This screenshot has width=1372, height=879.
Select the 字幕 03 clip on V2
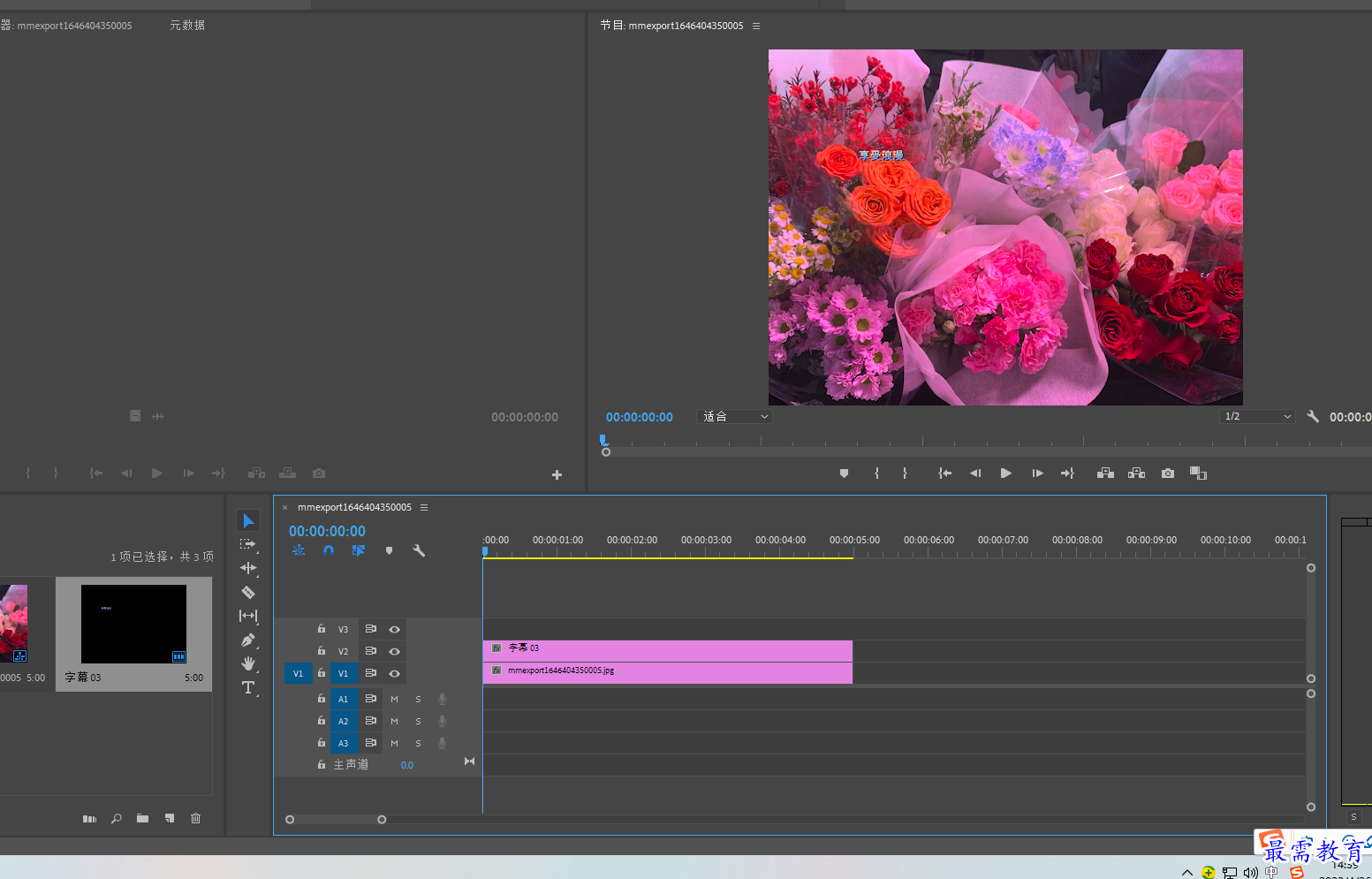pos(668,650)
